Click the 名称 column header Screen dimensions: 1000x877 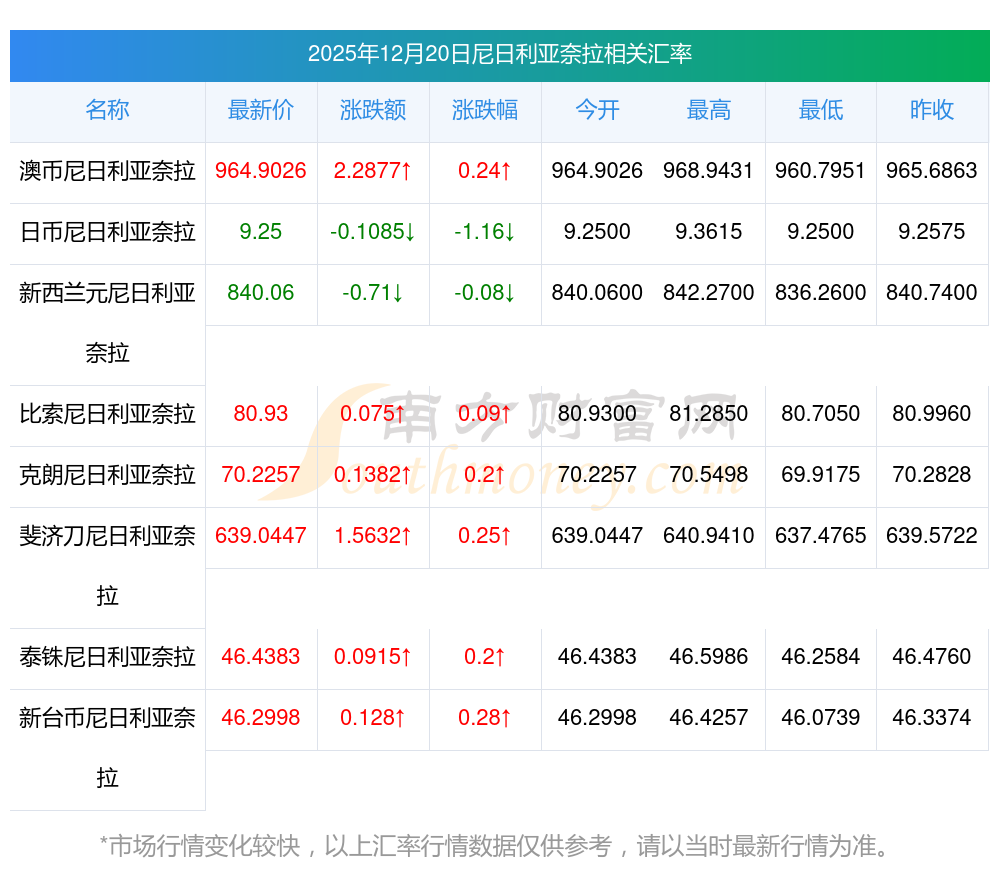pos(107,110)
